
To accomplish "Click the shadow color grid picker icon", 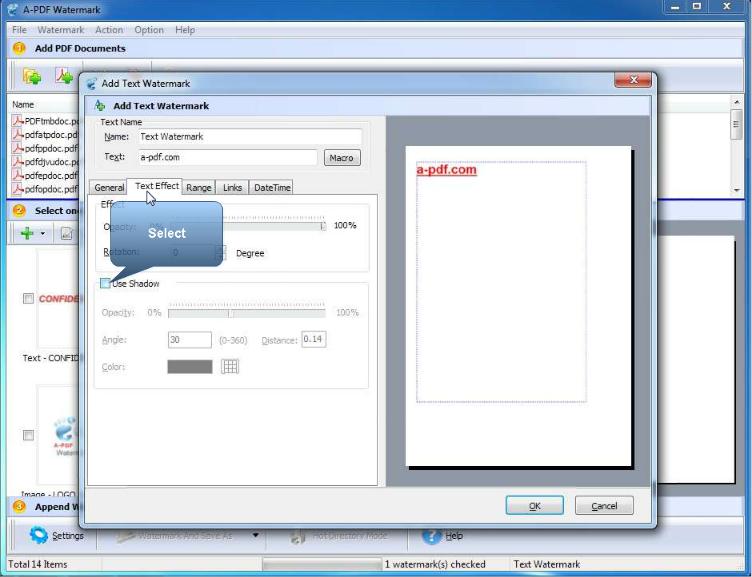I will pyautogui.click(x=230, y=367).
